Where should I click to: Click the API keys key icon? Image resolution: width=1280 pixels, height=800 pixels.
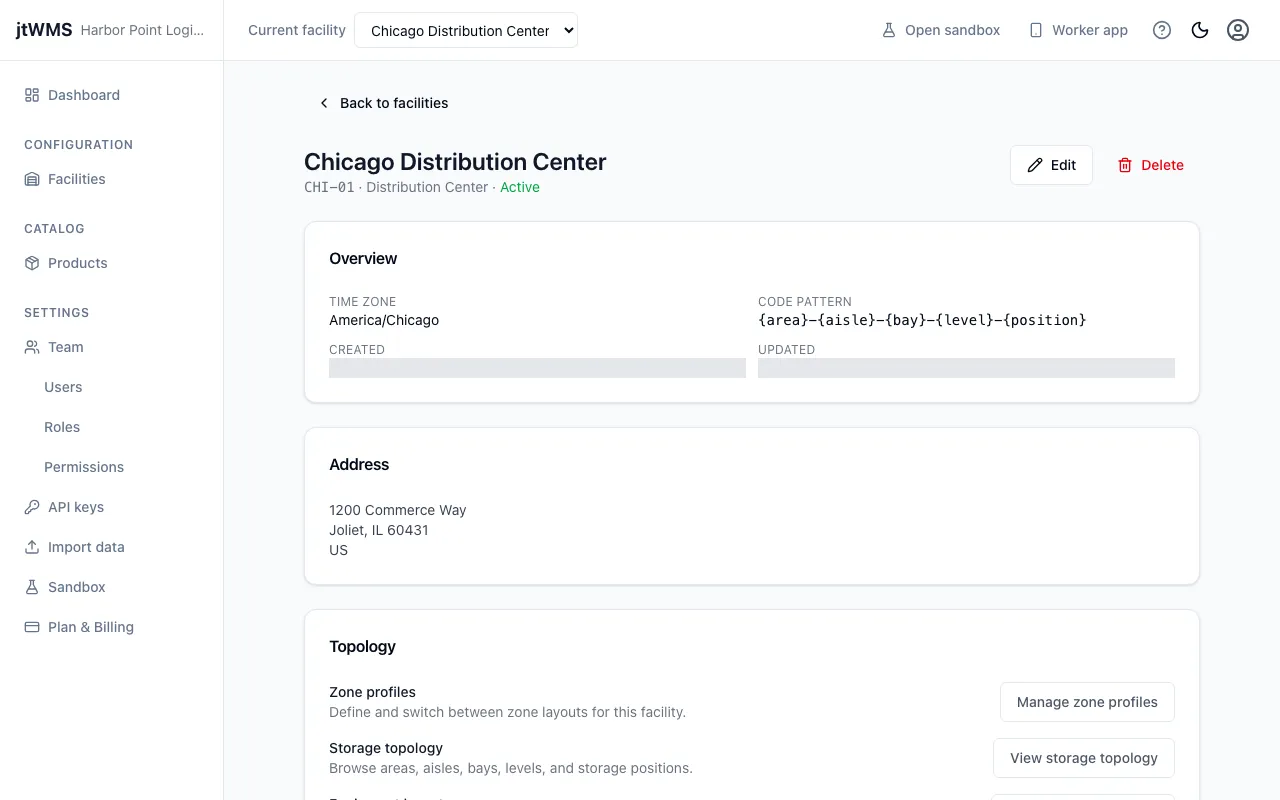pyautogui.click(x=32, y=507)
